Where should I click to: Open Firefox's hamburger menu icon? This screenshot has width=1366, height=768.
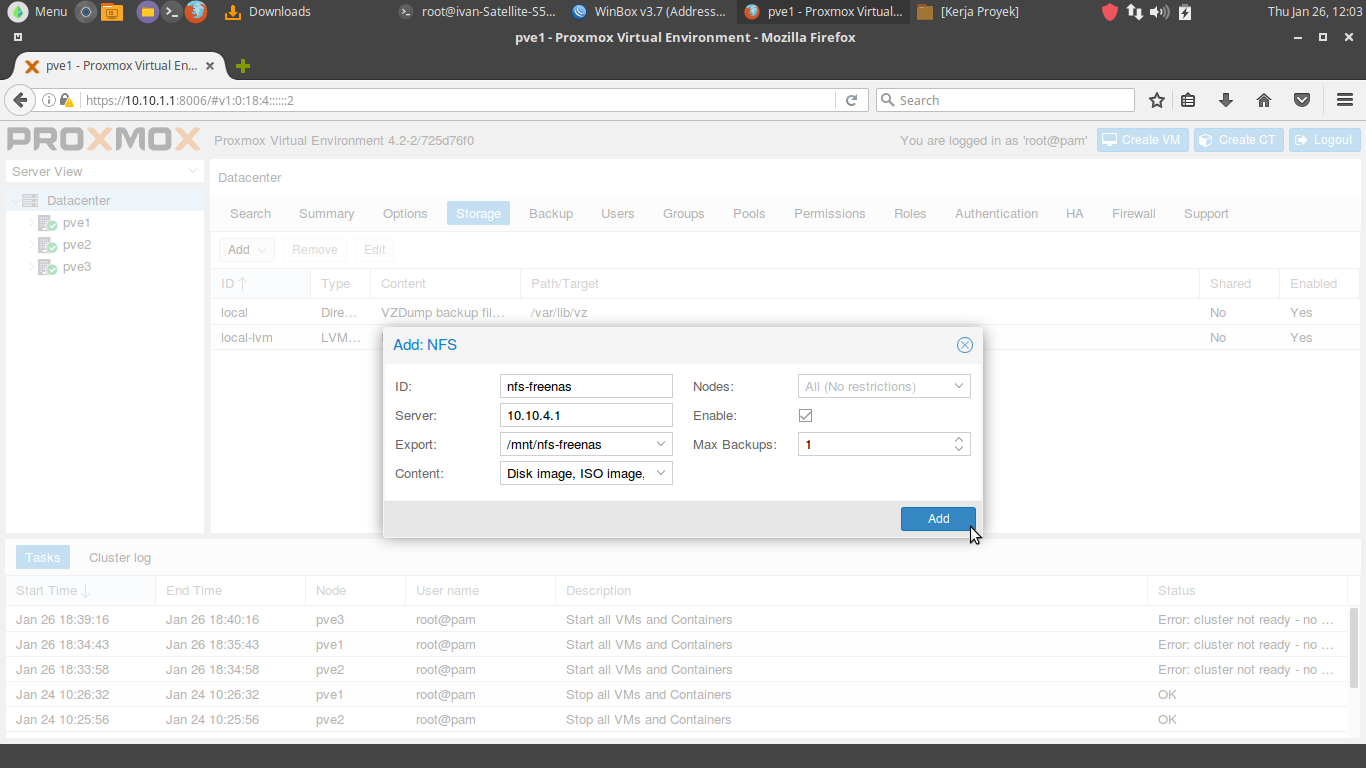tap(1344, 100)
